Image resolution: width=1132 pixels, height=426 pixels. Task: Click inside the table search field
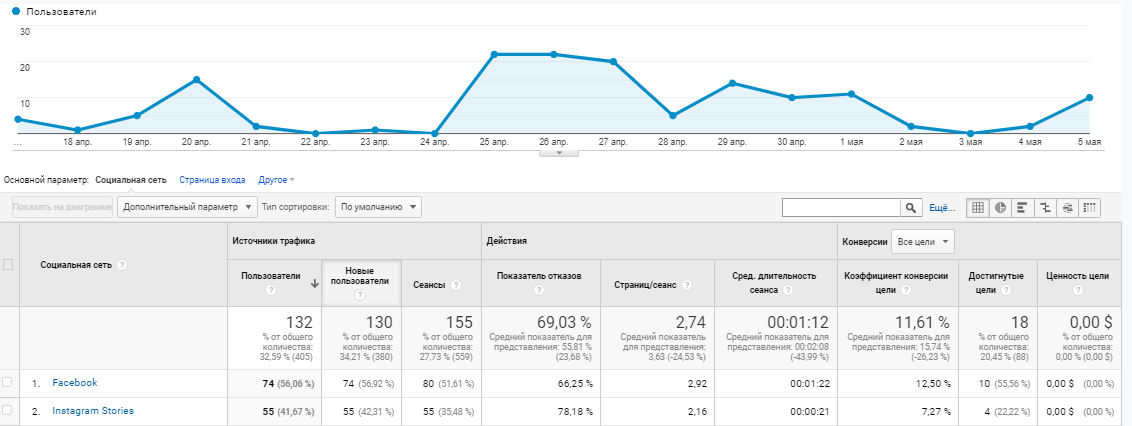click(x=841, y=207)
